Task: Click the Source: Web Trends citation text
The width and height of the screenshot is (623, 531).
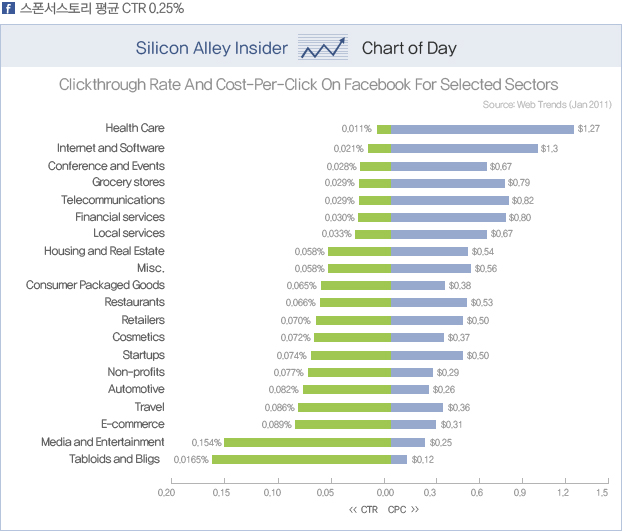Action: point(546,104)
